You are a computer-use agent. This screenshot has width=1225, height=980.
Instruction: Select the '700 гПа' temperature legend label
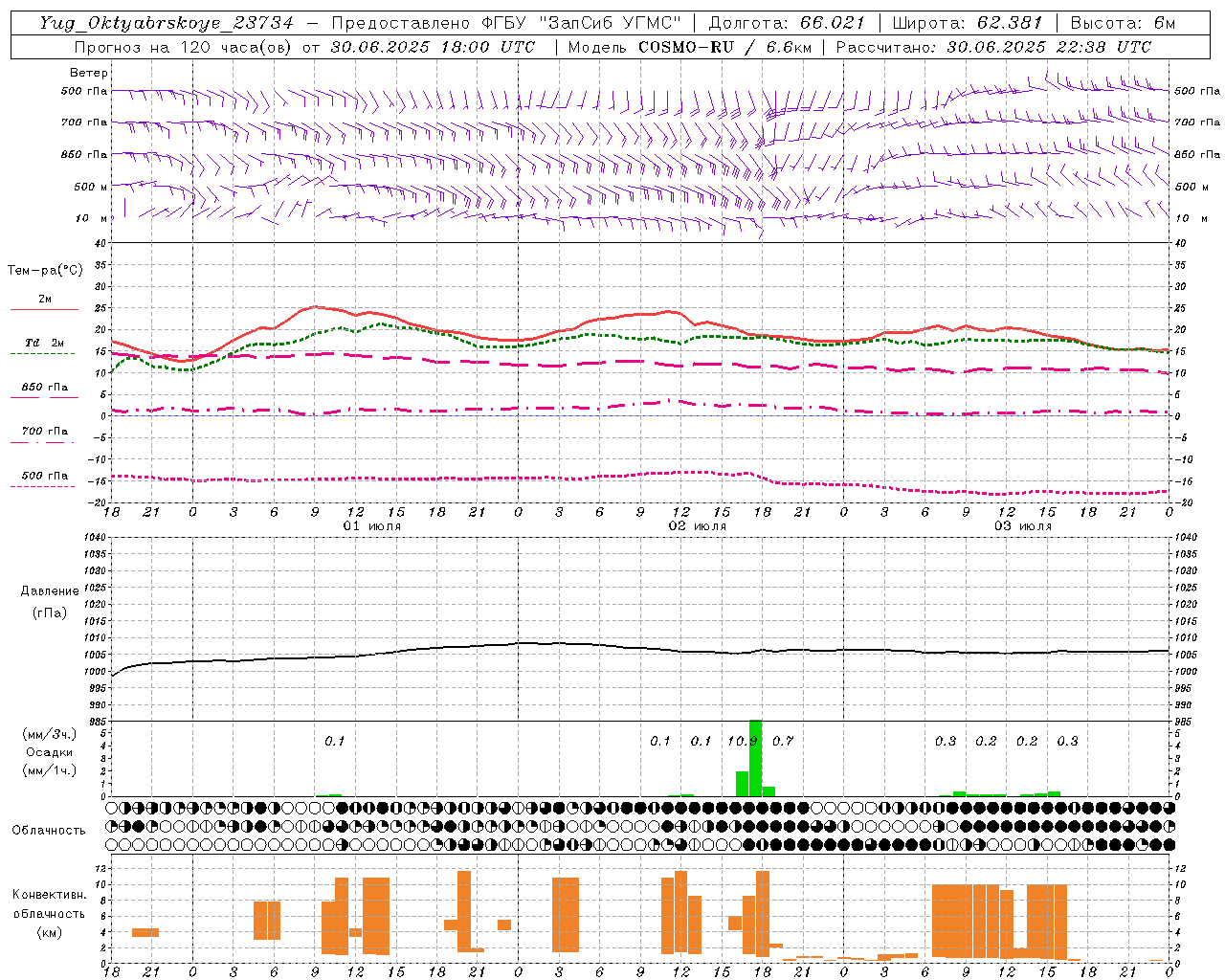(x=44, y=432)
